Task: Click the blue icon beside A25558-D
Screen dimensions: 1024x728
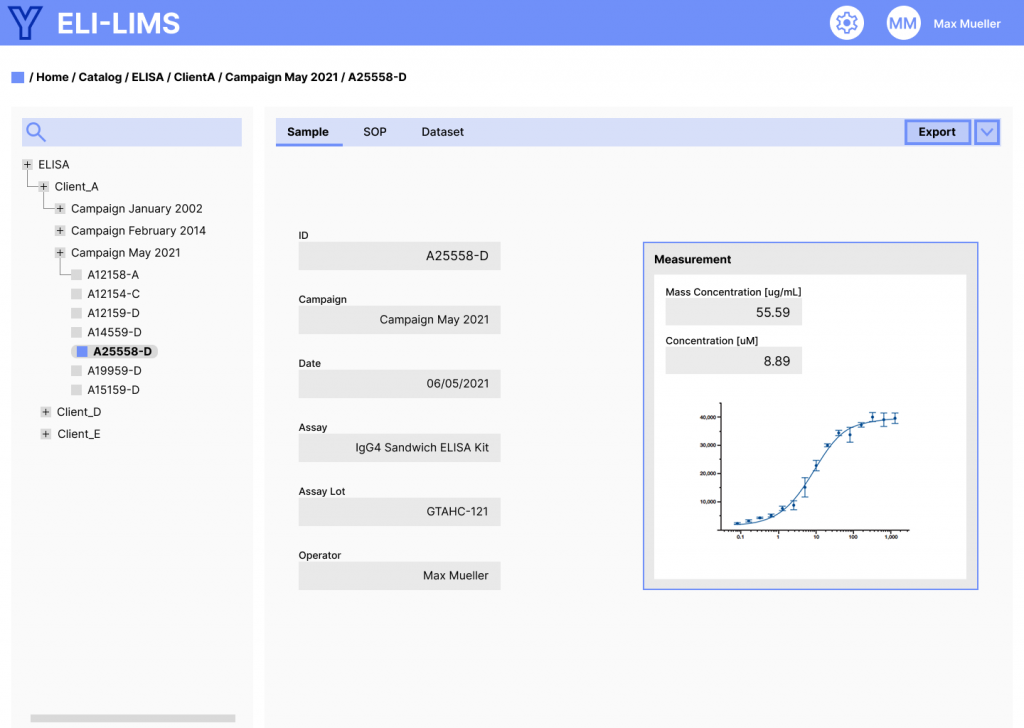Action: [82, 351]
